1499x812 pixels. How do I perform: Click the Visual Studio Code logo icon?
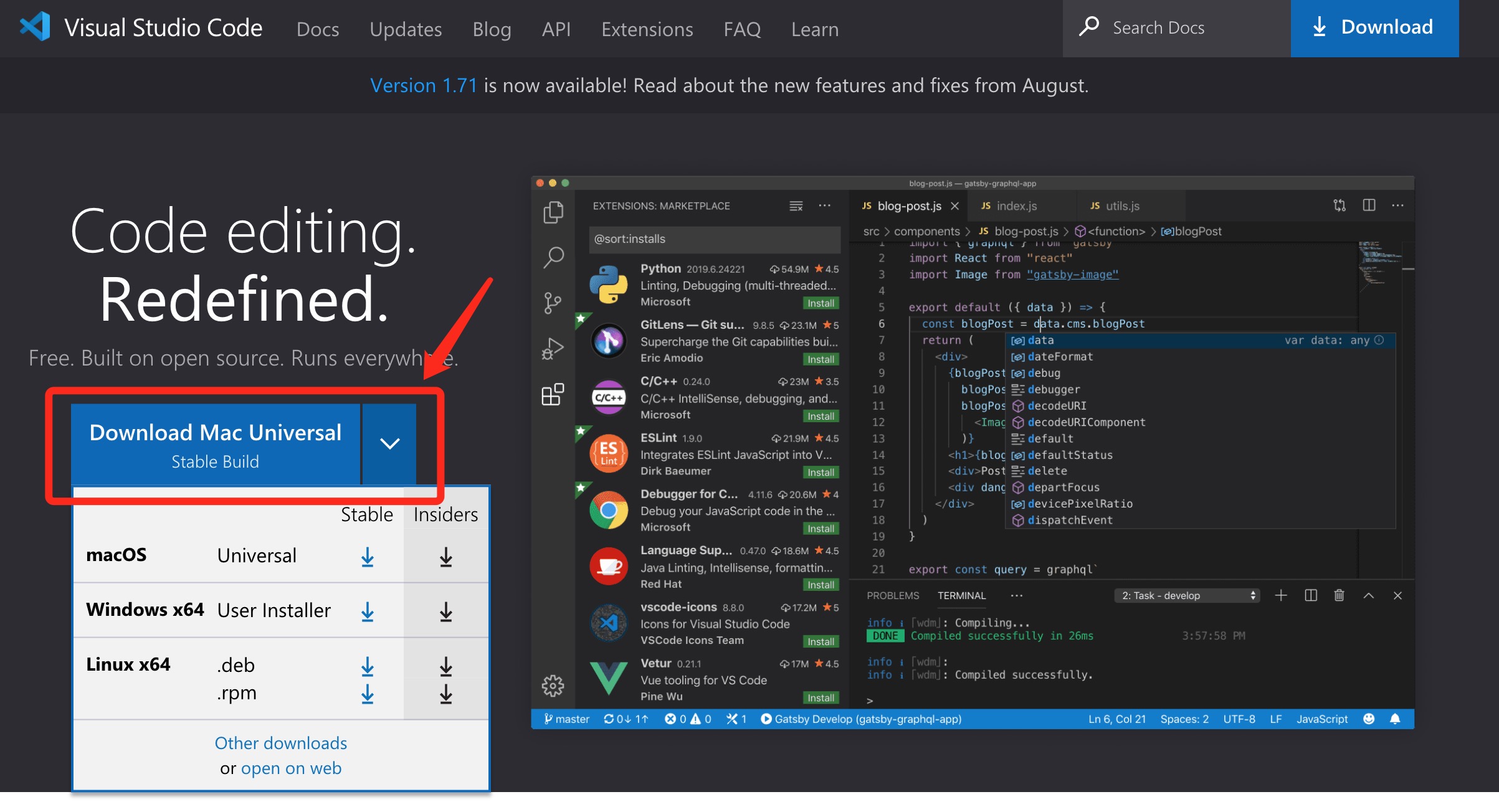click(35, 27)
